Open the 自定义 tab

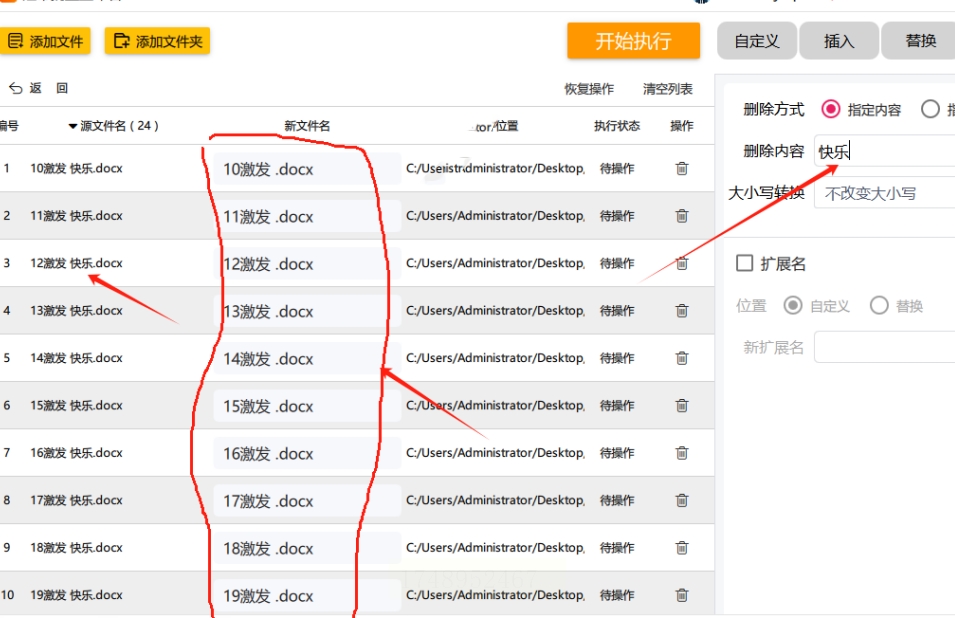click(x=756, y=41)
